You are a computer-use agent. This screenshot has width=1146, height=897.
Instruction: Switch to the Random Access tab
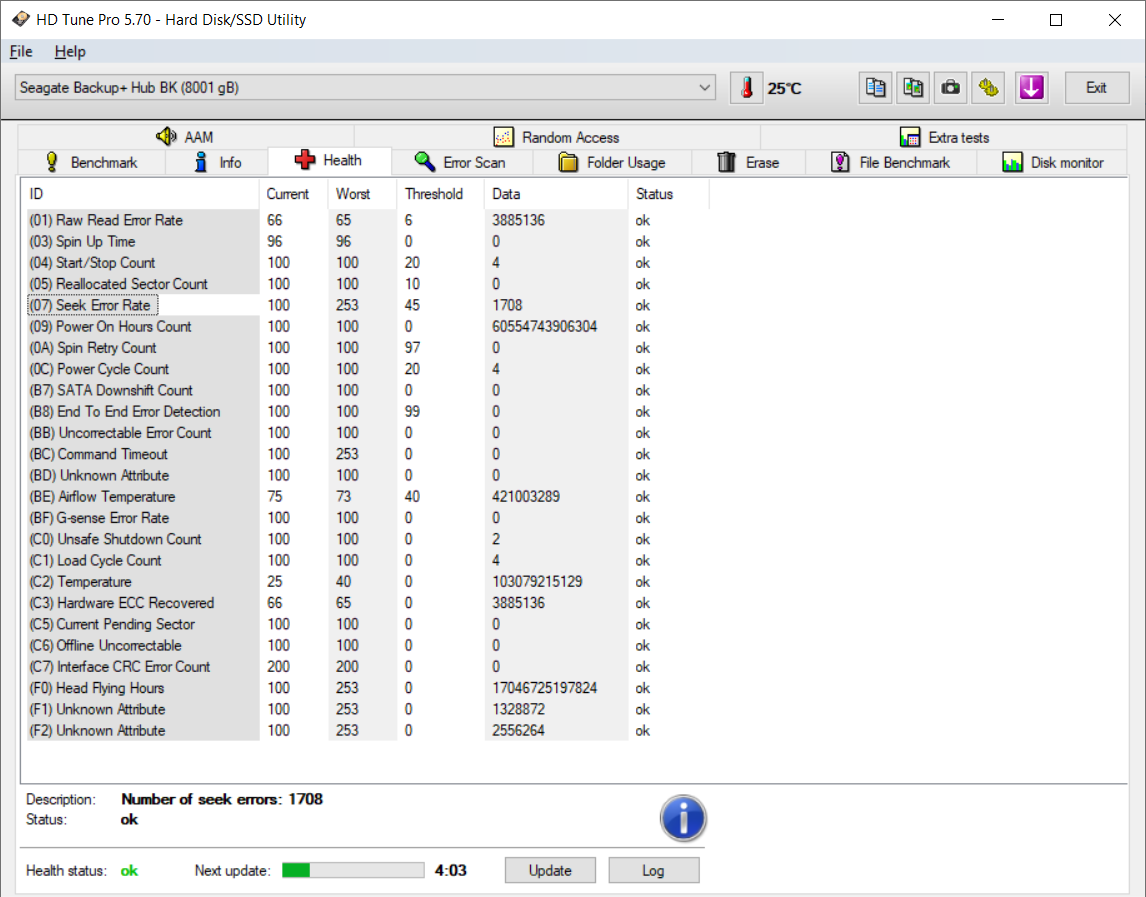557,137
